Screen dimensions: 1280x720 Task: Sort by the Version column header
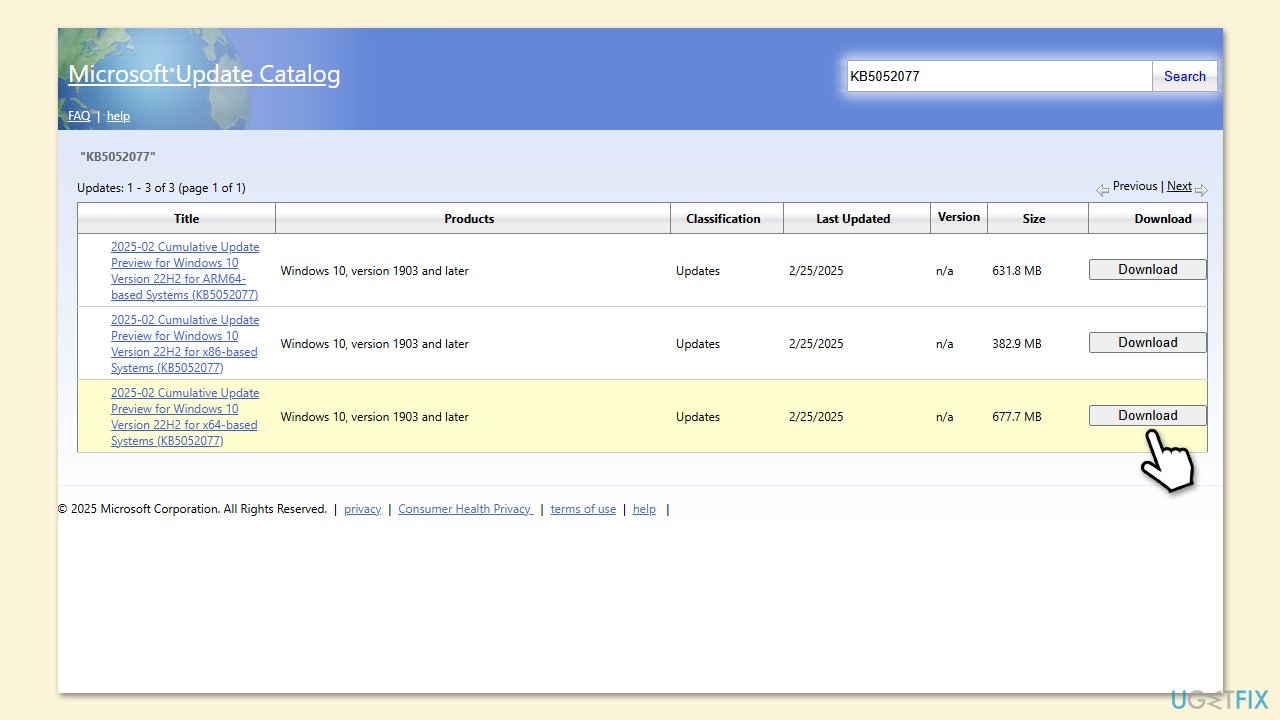959,217
